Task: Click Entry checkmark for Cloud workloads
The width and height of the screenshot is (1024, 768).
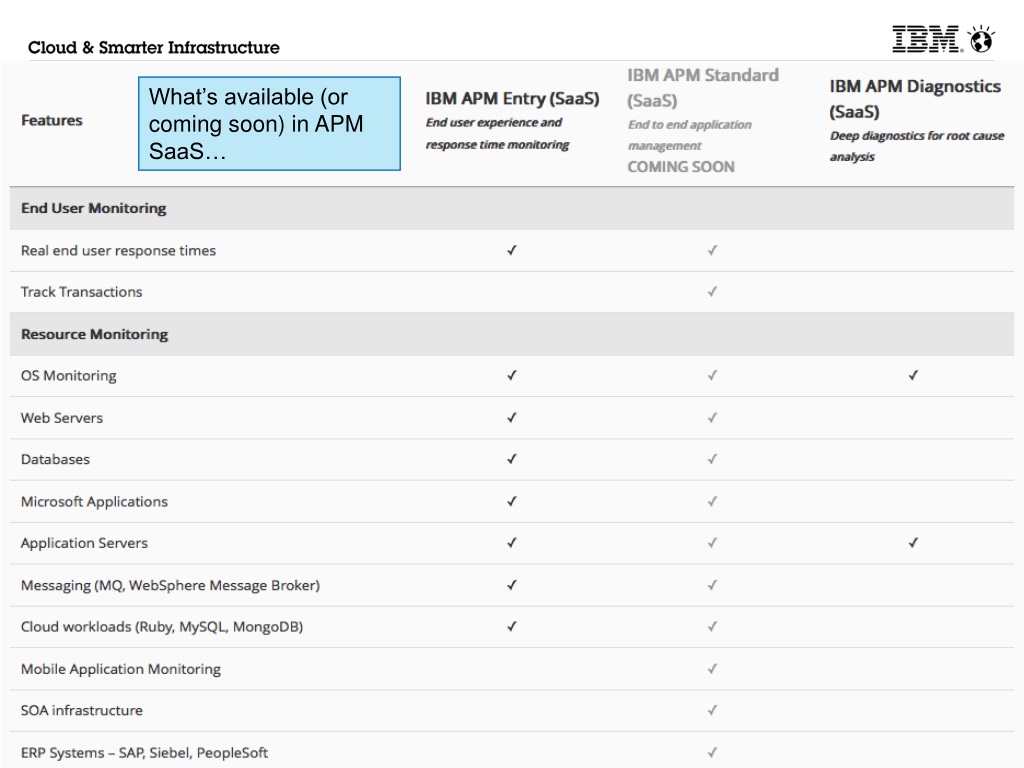Action: [x=512, y=626]
